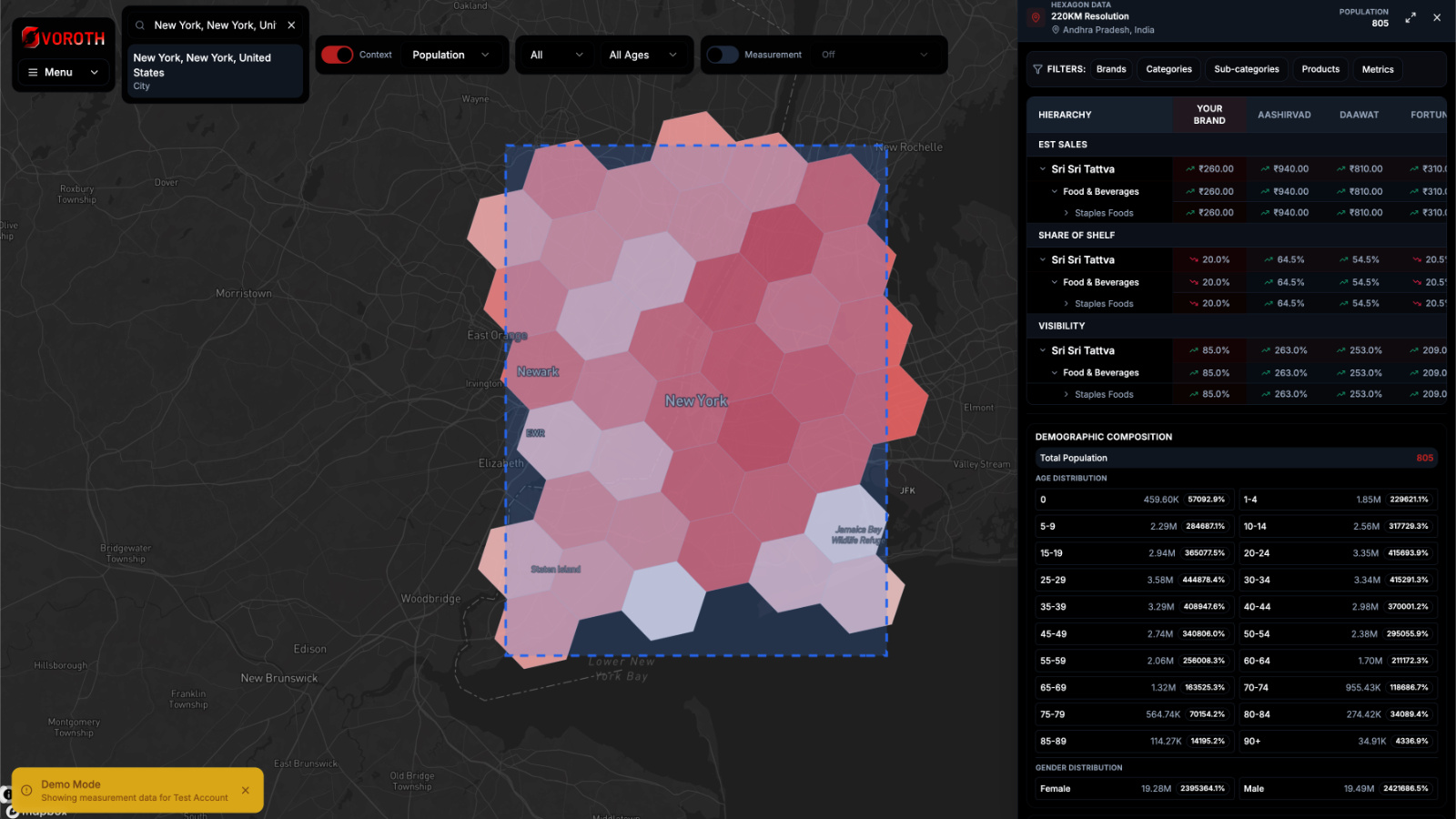Viewport: 1456px width, 819px height.
Task: Click the Brands filter button
Action: tap(1111, 69)
